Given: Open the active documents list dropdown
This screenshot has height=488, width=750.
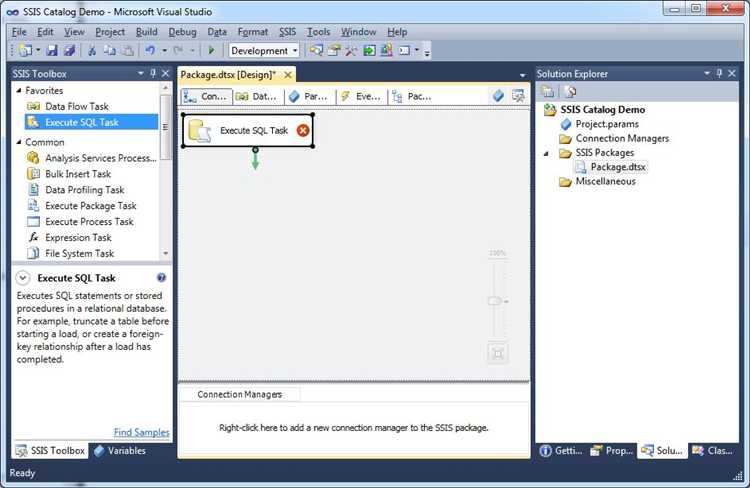Looking at the screenshot, I should [x=522, y=75].
